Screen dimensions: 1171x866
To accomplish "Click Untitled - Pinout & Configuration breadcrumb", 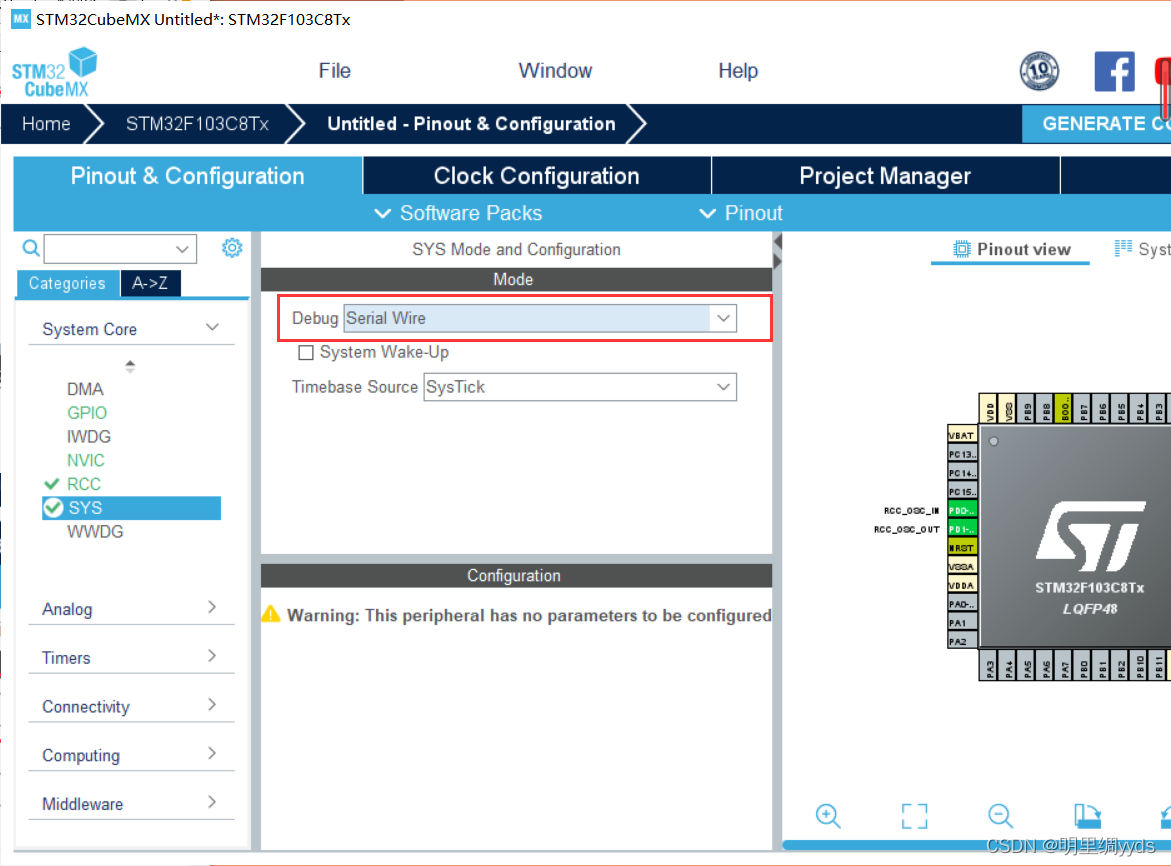I will pyautogui.click(x=471, y=124).
